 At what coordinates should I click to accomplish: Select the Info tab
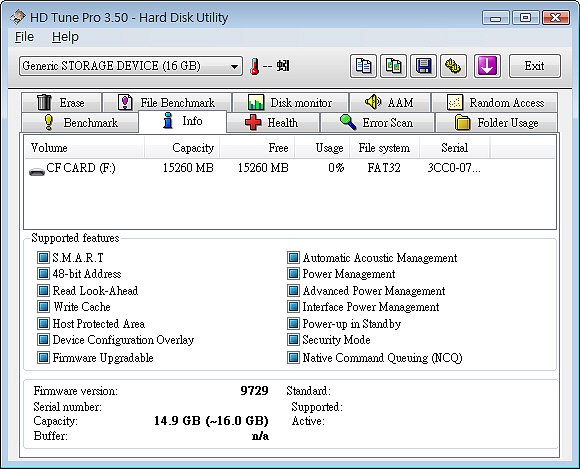pyautogui.click(x=182, y=121)
